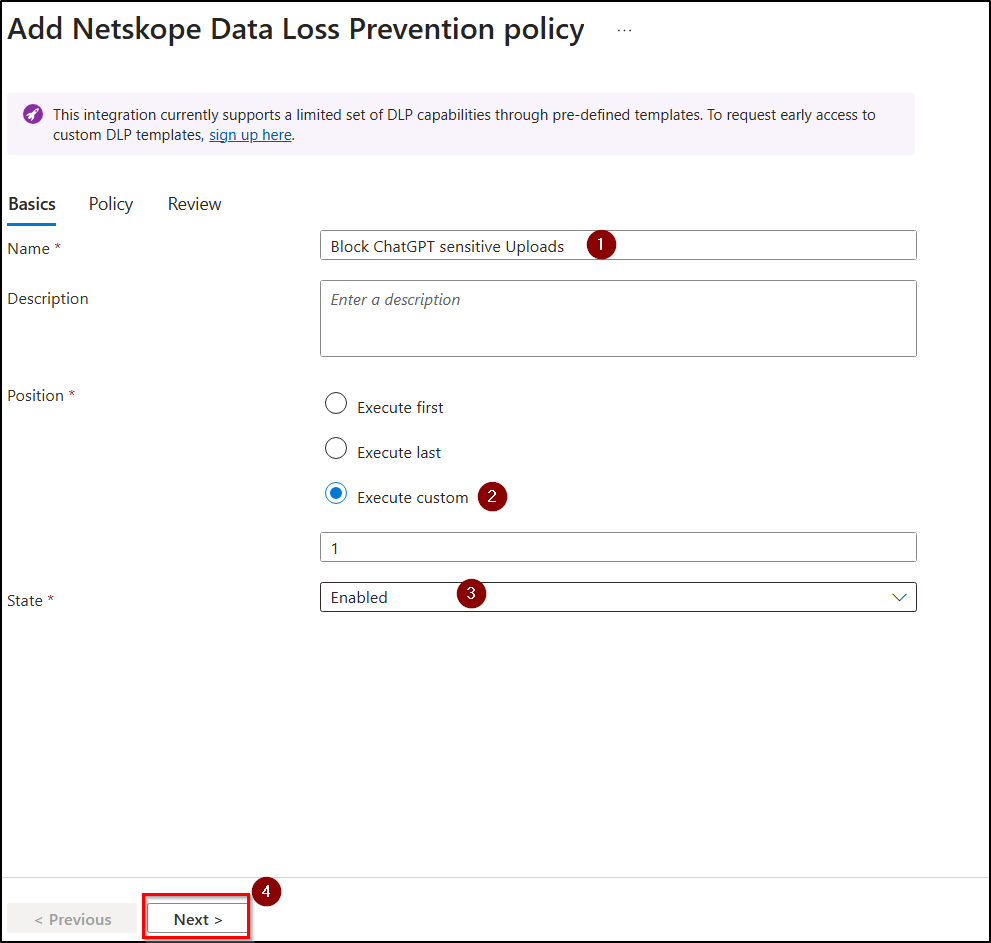The image size is (991, 943).
Task: Go to the Review tab
Action: click(194, 204)
